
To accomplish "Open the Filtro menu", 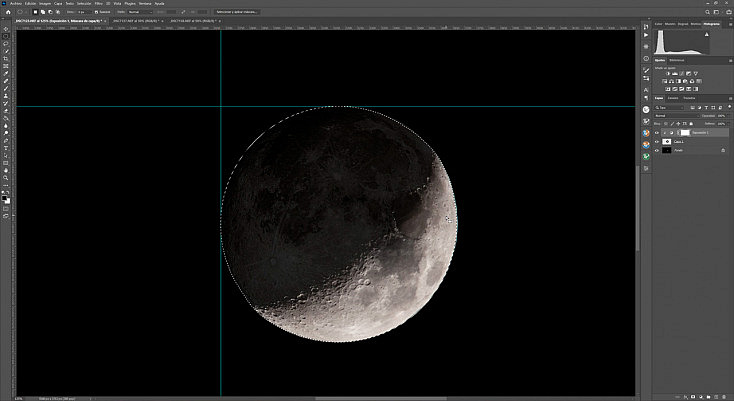I will [99, 3].
